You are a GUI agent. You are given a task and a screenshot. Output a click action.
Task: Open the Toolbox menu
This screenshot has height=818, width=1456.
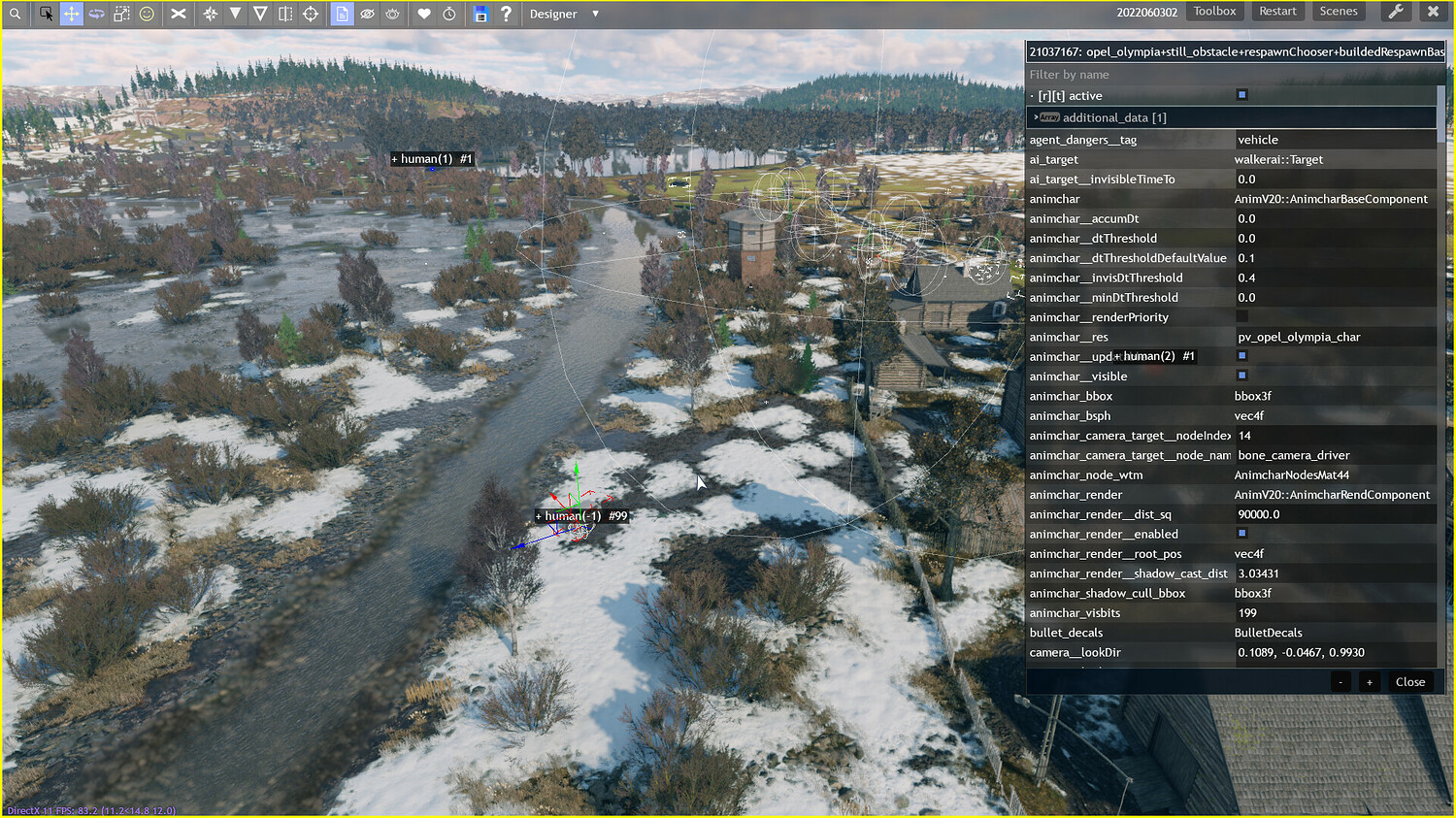point(1213,11)
